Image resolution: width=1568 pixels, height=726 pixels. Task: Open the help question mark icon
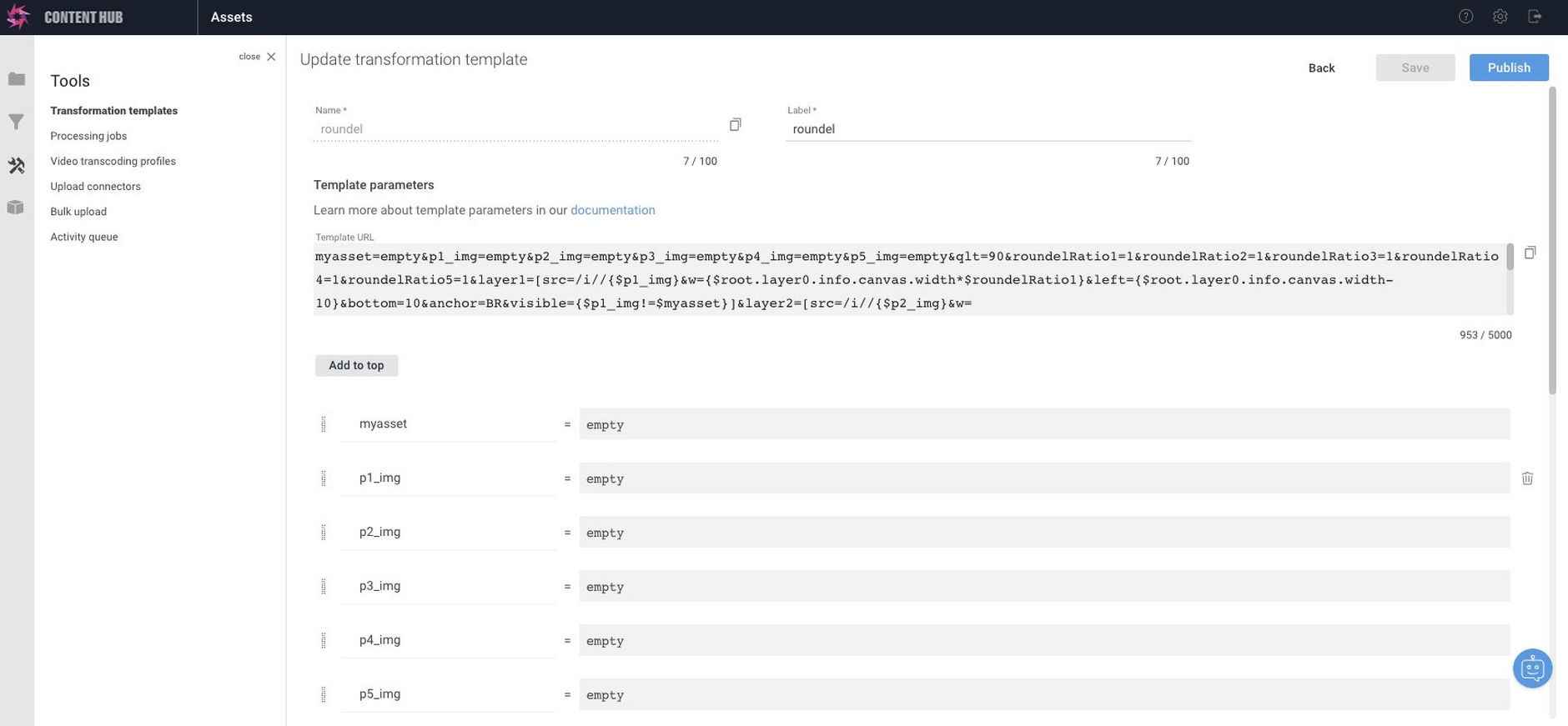tap(1465, 17)
